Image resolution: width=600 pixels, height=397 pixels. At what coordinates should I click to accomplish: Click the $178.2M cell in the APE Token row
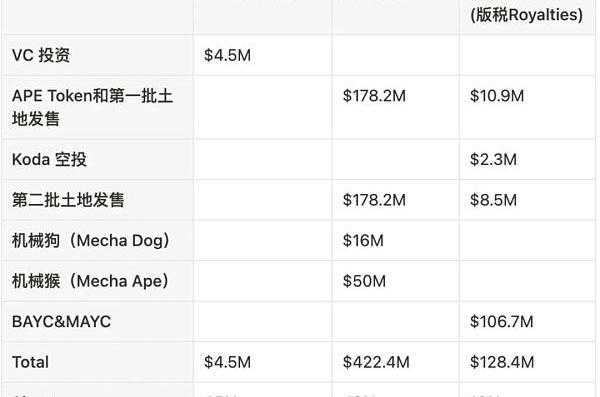click(374, 96)
